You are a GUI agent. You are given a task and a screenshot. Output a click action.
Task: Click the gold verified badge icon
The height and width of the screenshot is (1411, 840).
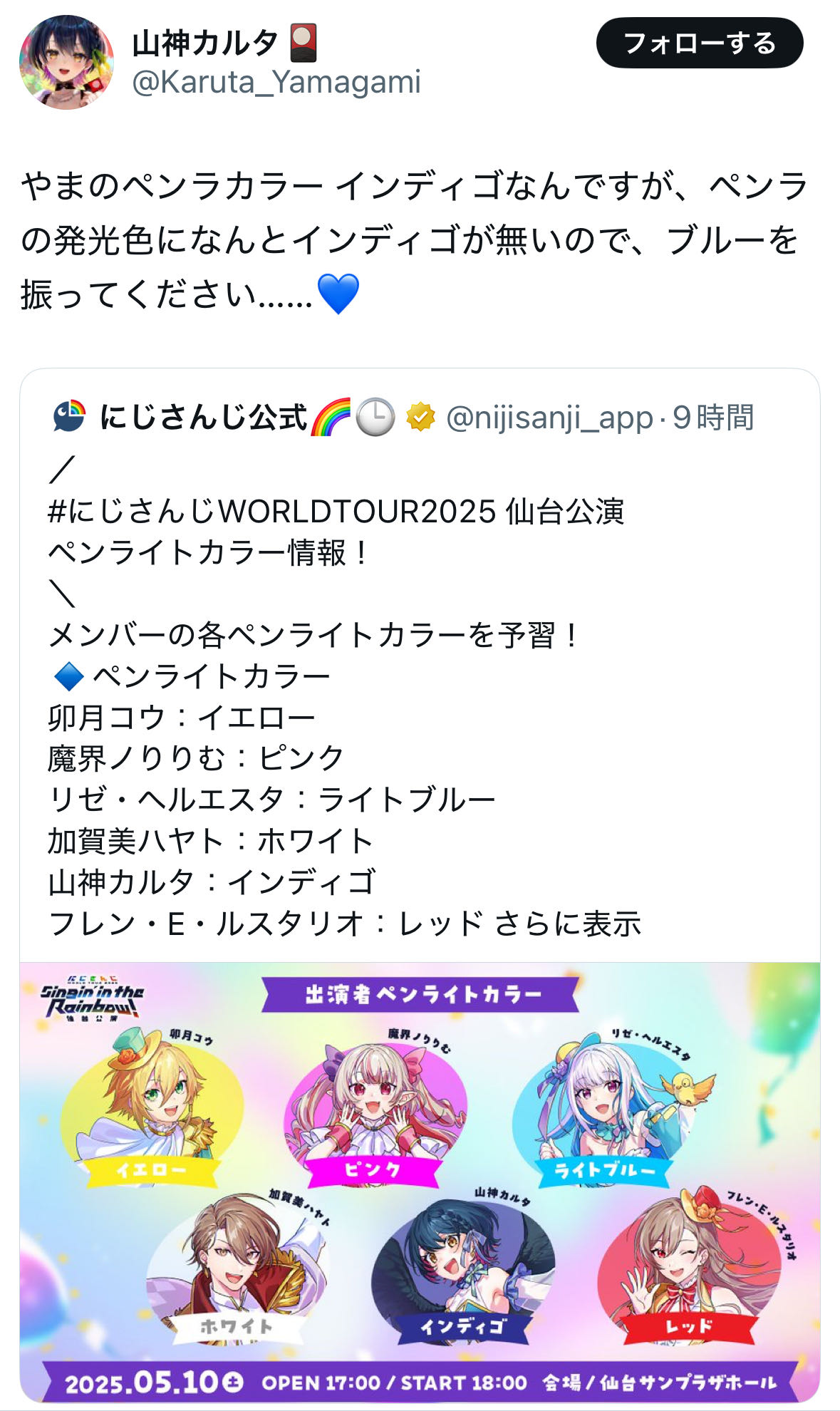[x=420, y=417]
